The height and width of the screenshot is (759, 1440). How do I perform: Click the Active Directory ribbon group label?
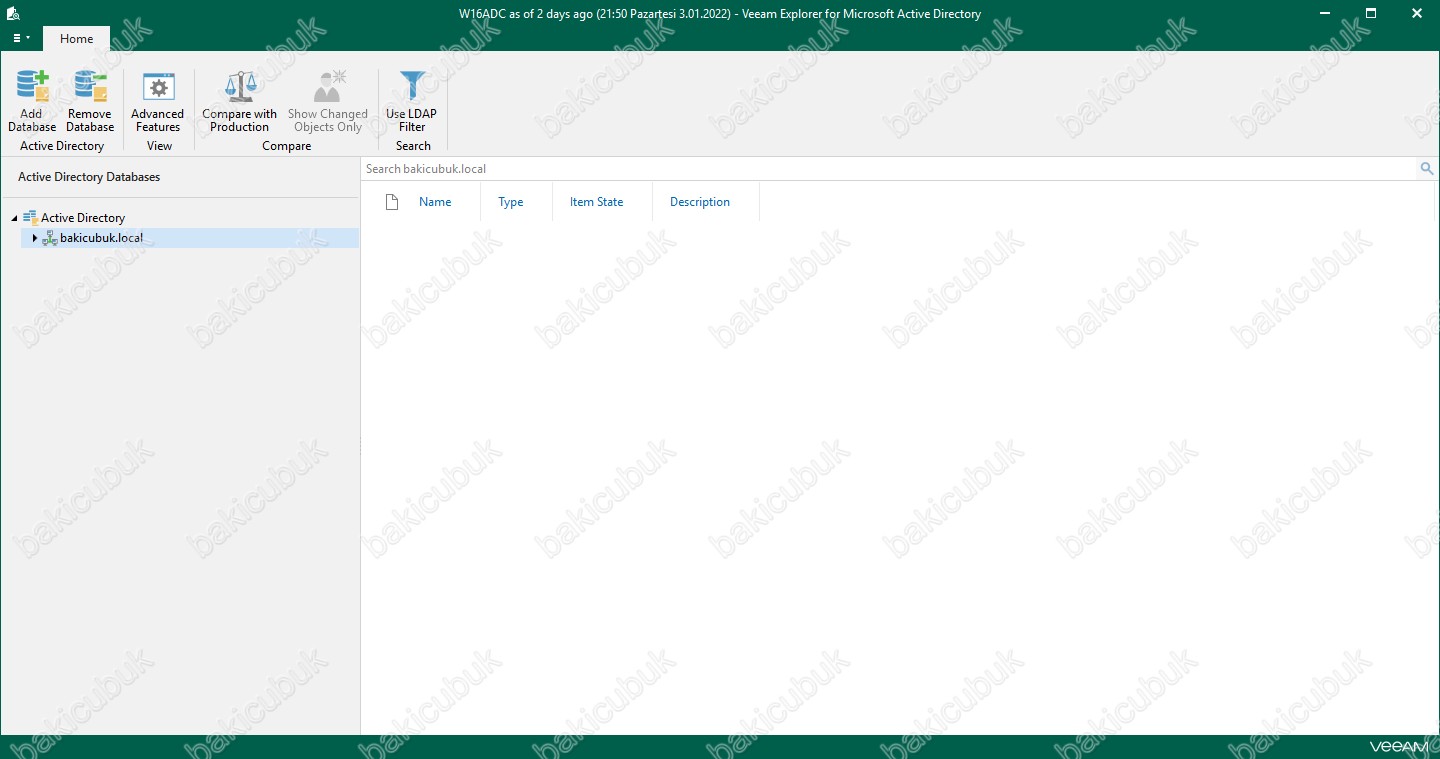click(x=62, y=146)
